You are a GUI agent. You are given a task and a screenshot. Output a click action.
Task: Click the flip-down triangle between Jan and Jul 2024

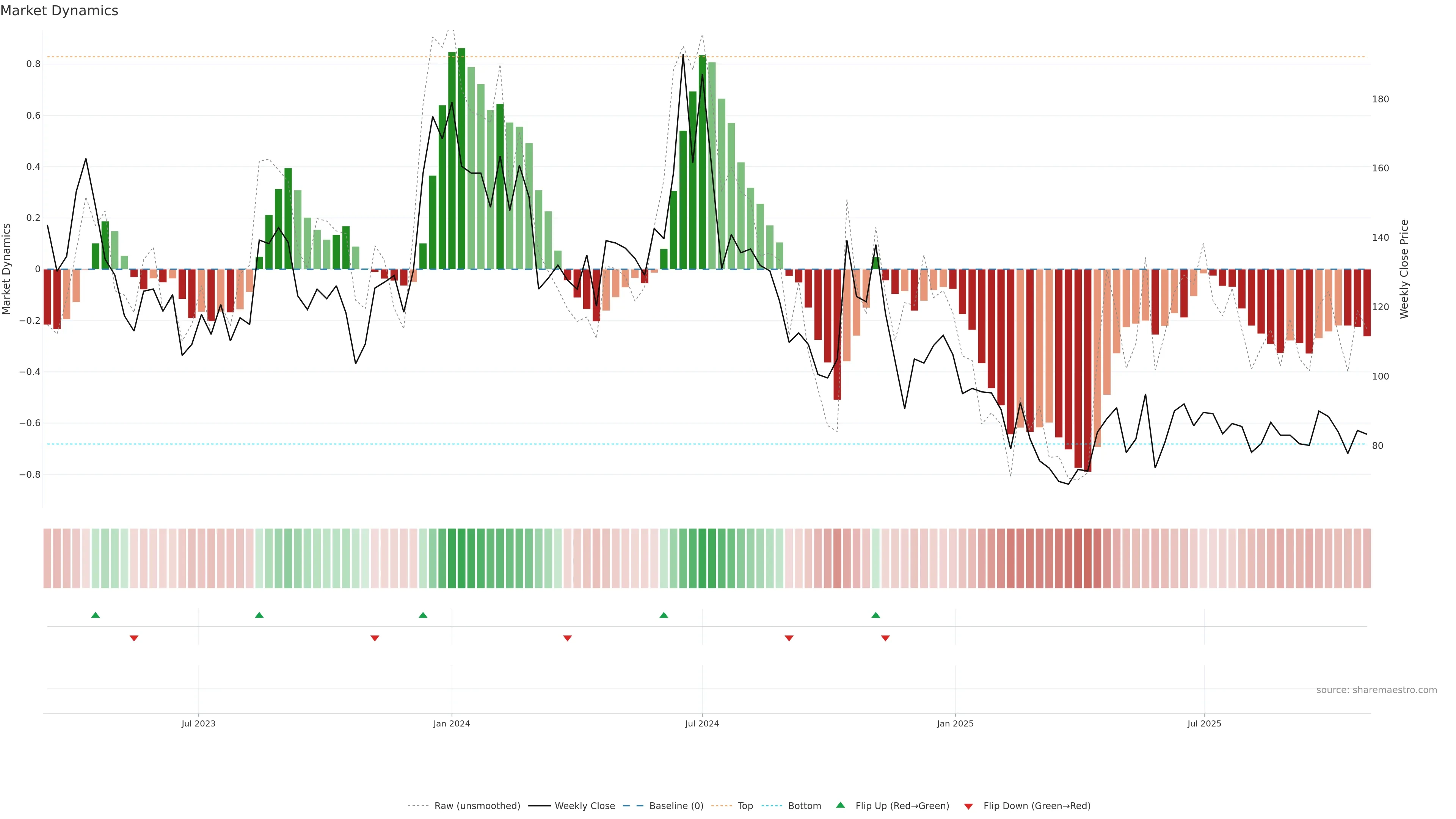click(568, 638)
